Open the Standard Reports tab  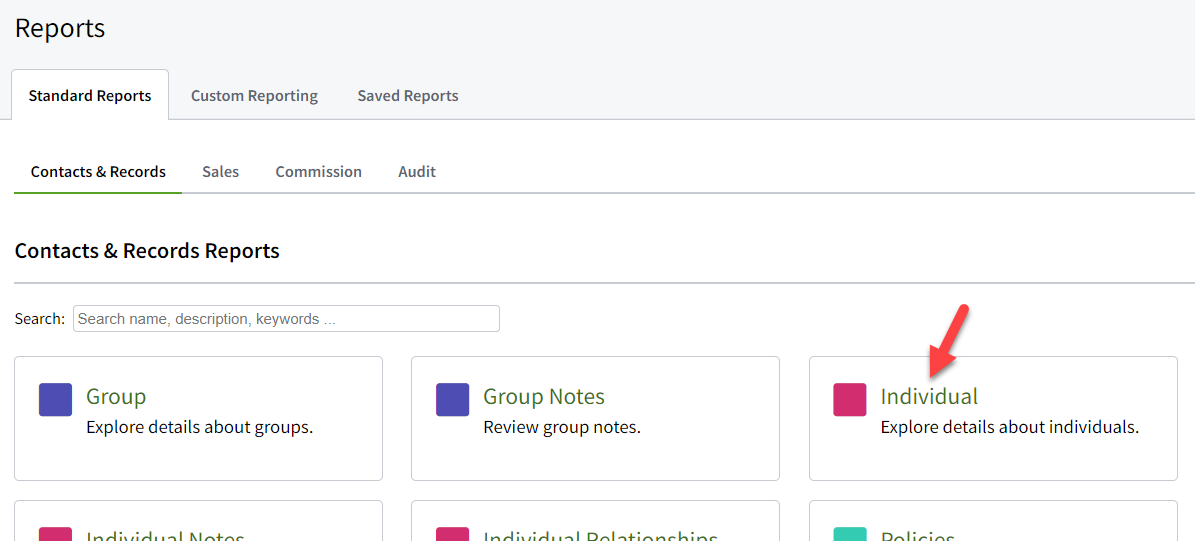90,96
